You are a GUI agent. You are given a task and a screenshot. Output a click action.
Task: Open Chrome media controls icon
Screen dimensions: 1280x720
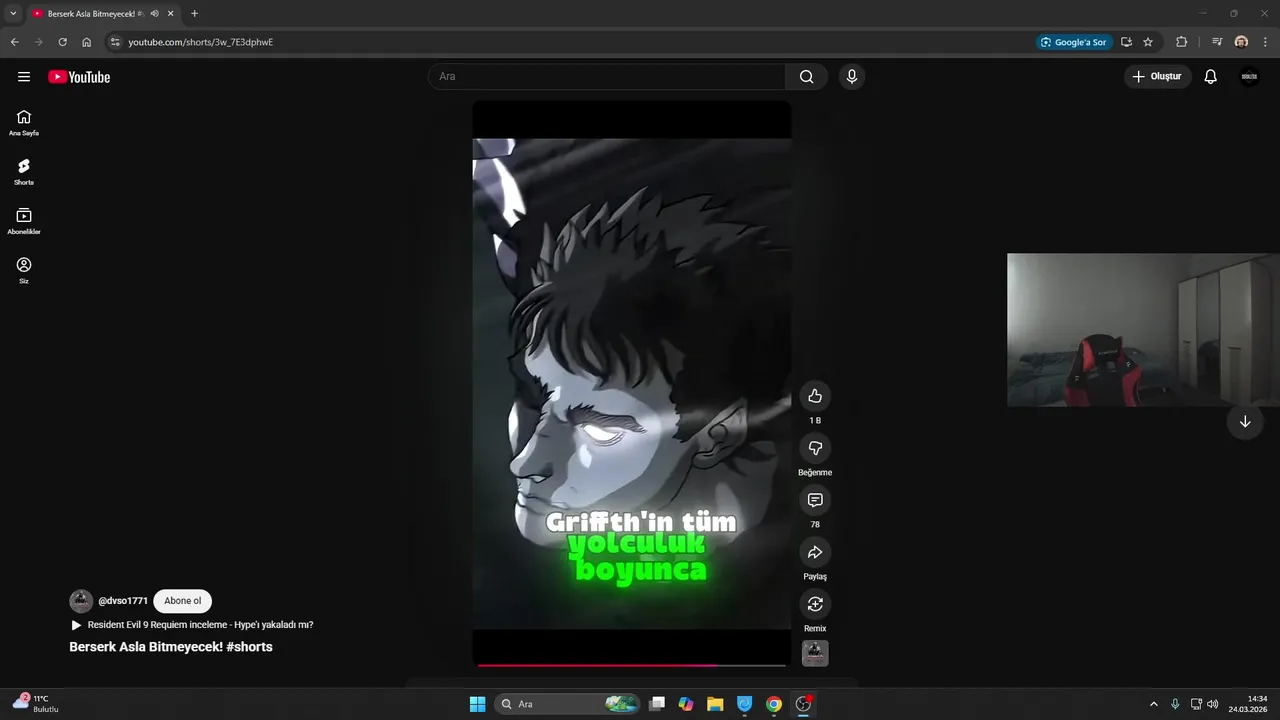pyautogui.click(x=1217, y=42)
